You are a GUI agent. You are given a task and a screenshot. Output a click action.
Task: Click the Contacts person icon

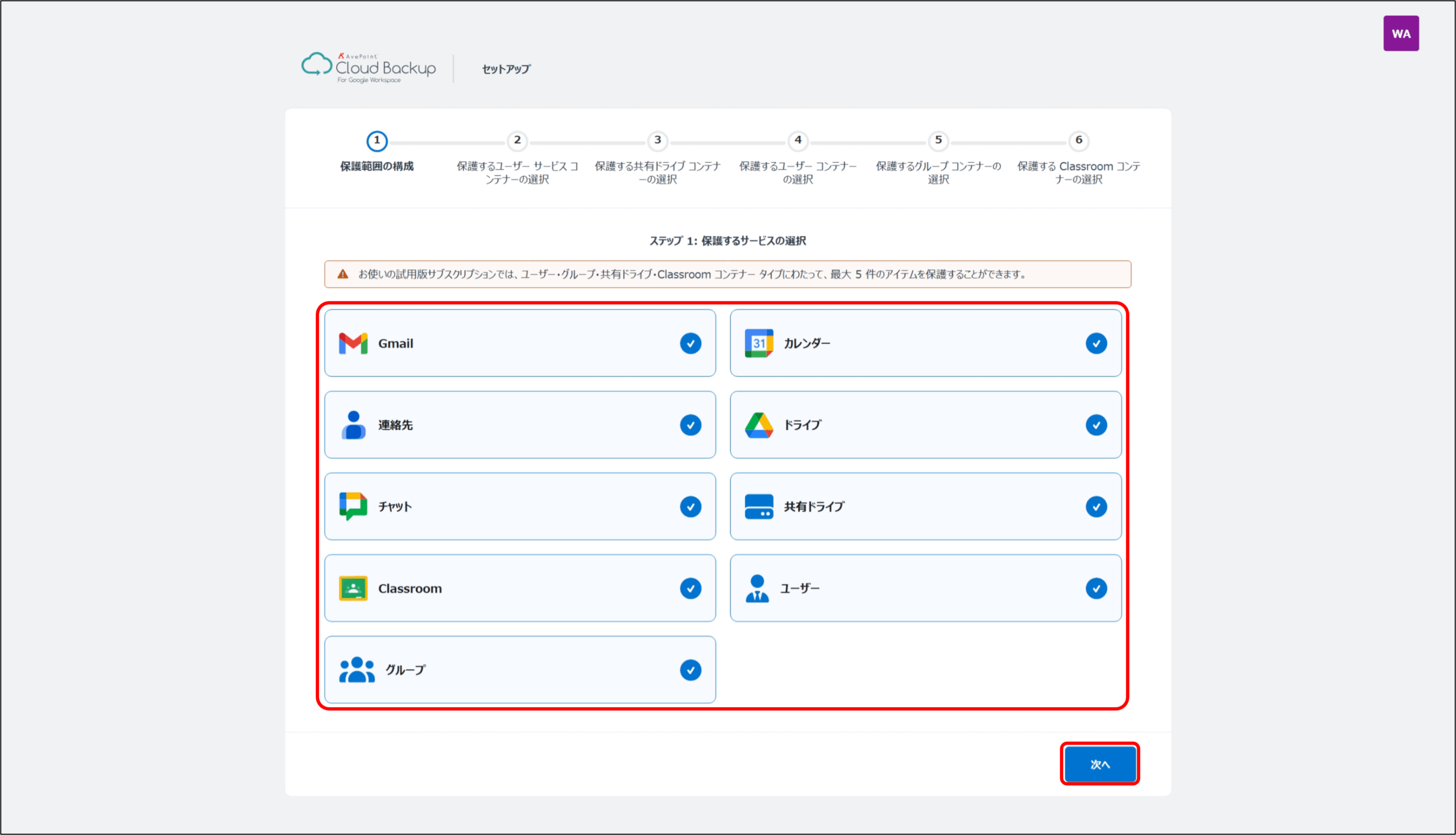[x=353, y=425]
